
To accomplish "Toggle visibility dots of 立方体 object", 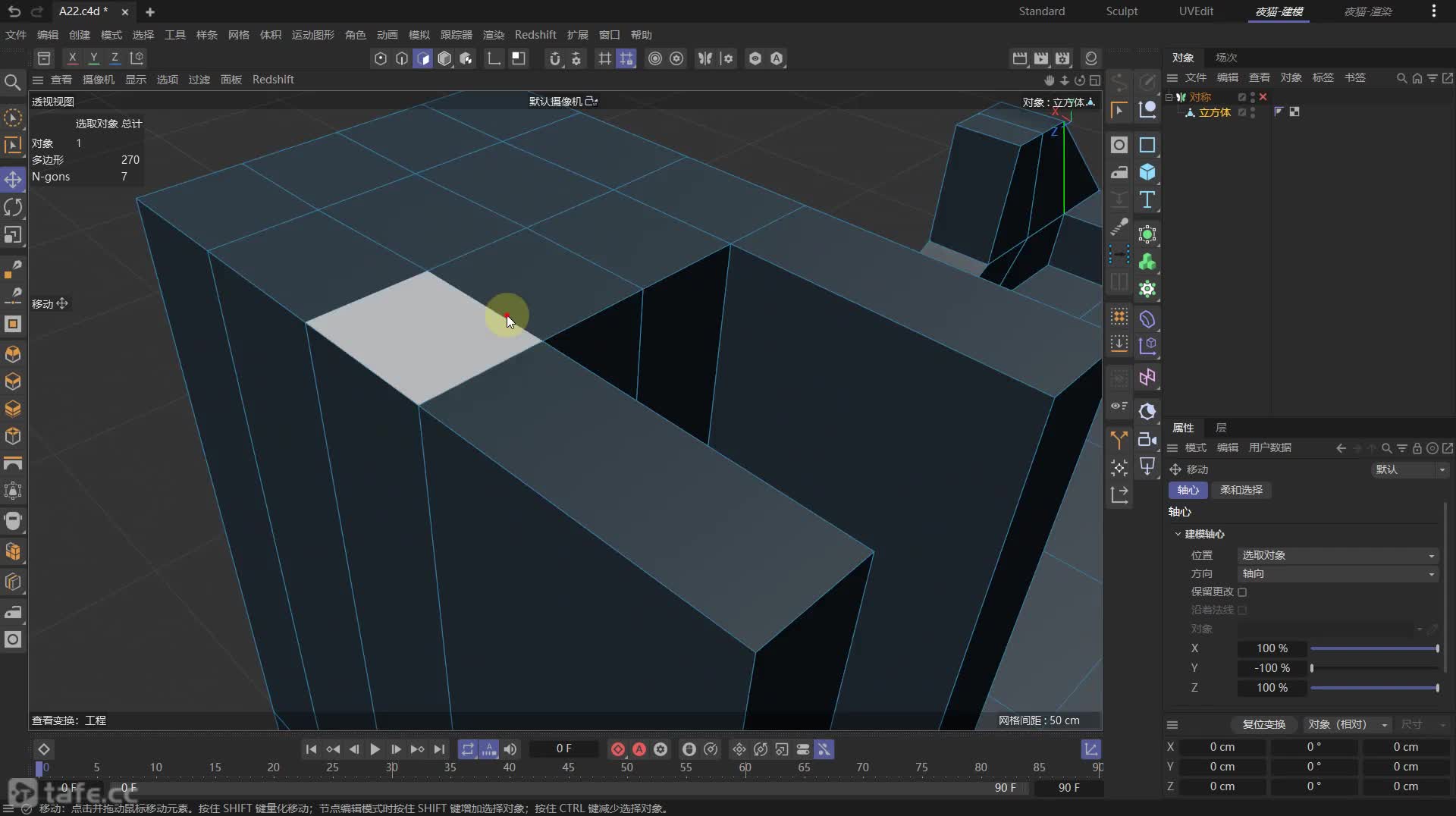I will pyautogui.click(x=1253, y=112).
